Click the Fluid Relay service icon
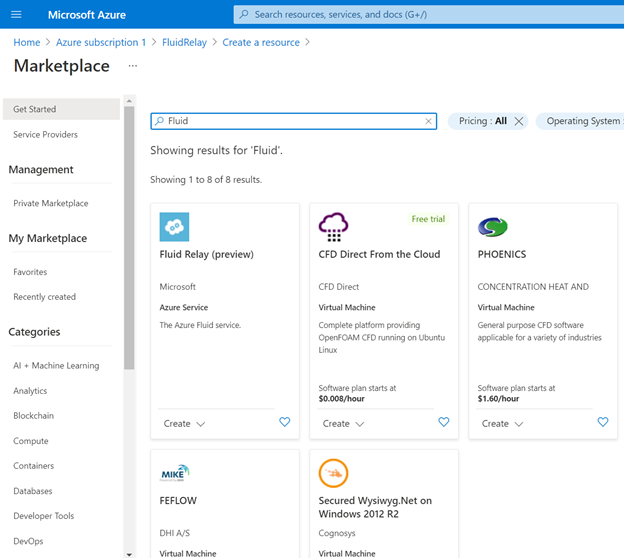This screenshot has height=558, width=624. pyautogui.click(x=174, y=227)
